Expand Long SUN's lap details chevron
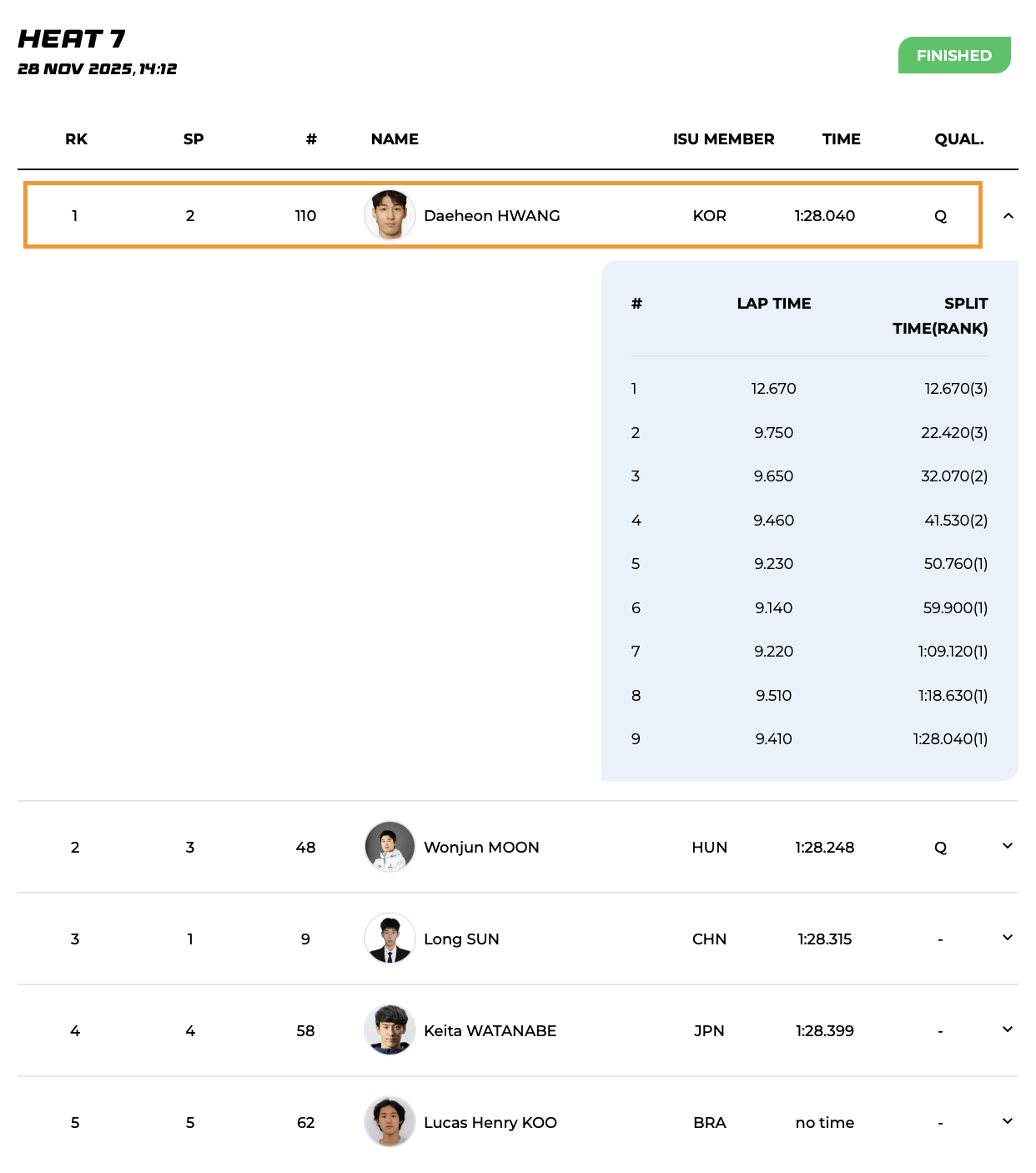The width and height of the screenshot is (1036, 1173). tap(1008, 938)
